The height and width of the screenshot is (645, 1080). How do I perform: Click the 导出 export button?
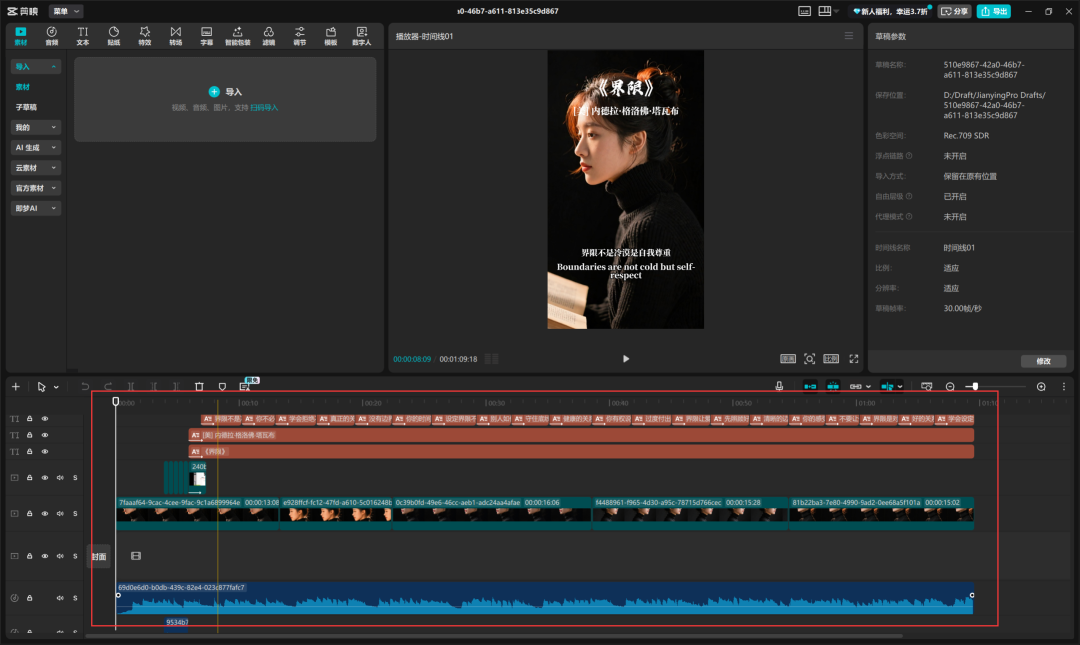[993, 11]
